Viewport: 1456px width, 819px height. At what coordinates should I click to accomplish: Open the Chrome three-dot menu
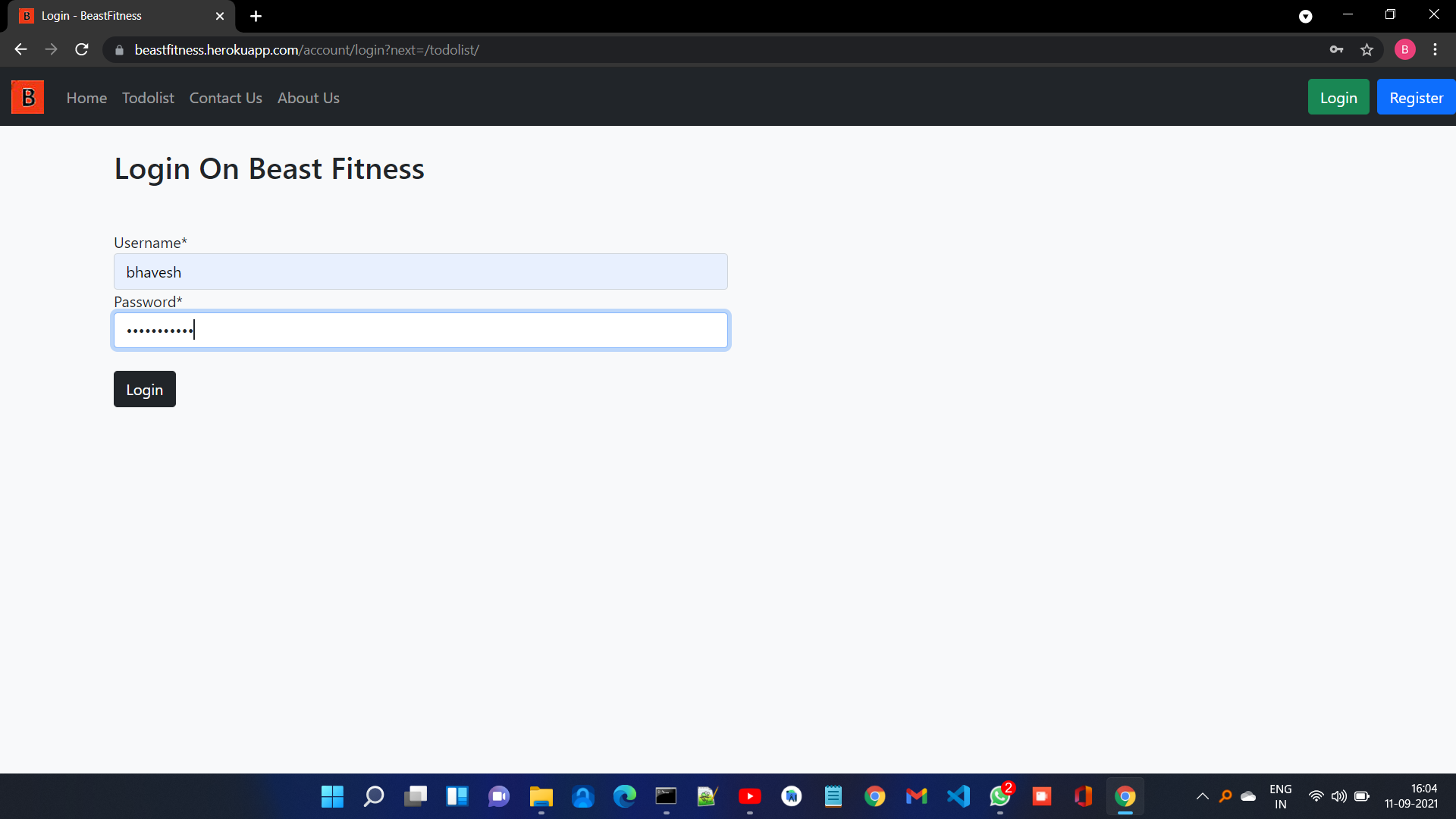click(1436, 49)
